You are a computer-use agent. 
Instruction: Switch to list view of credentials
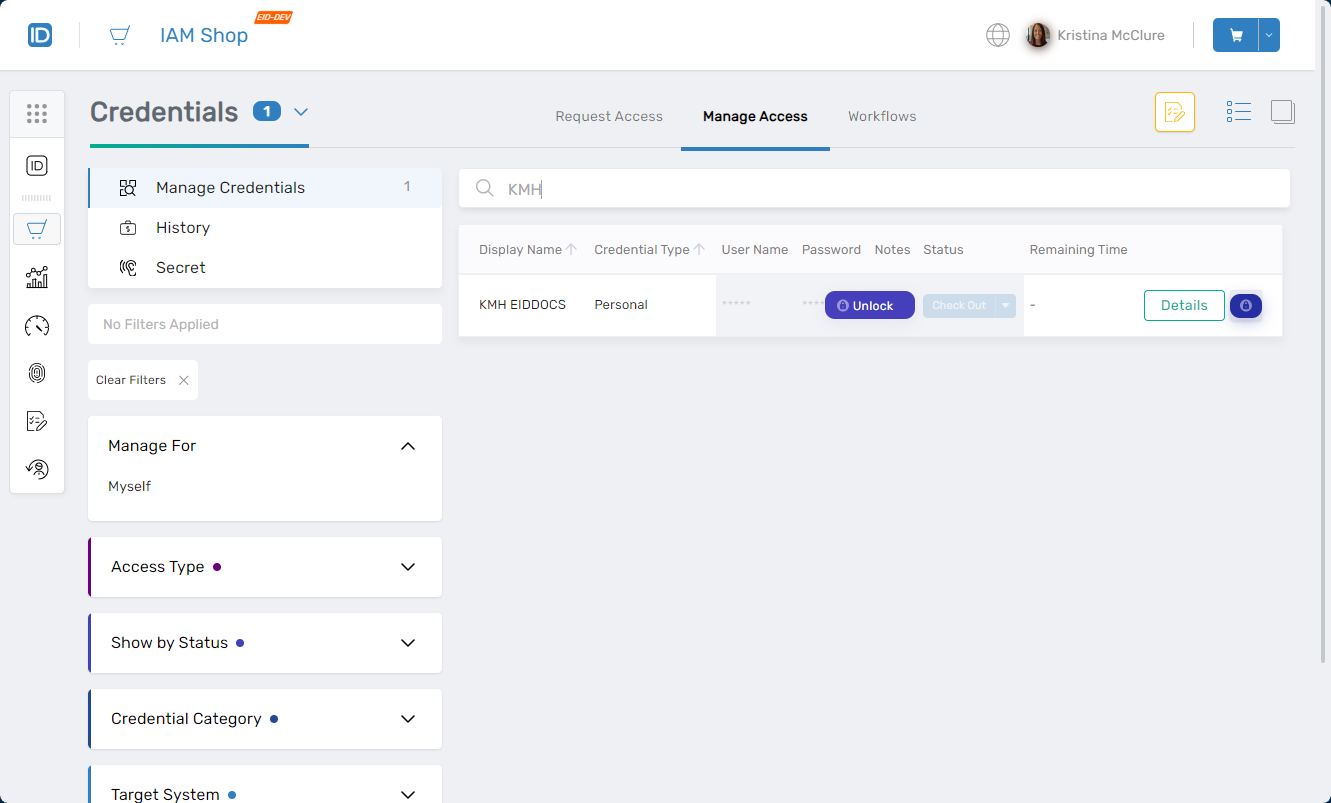tap(1238, 111)
